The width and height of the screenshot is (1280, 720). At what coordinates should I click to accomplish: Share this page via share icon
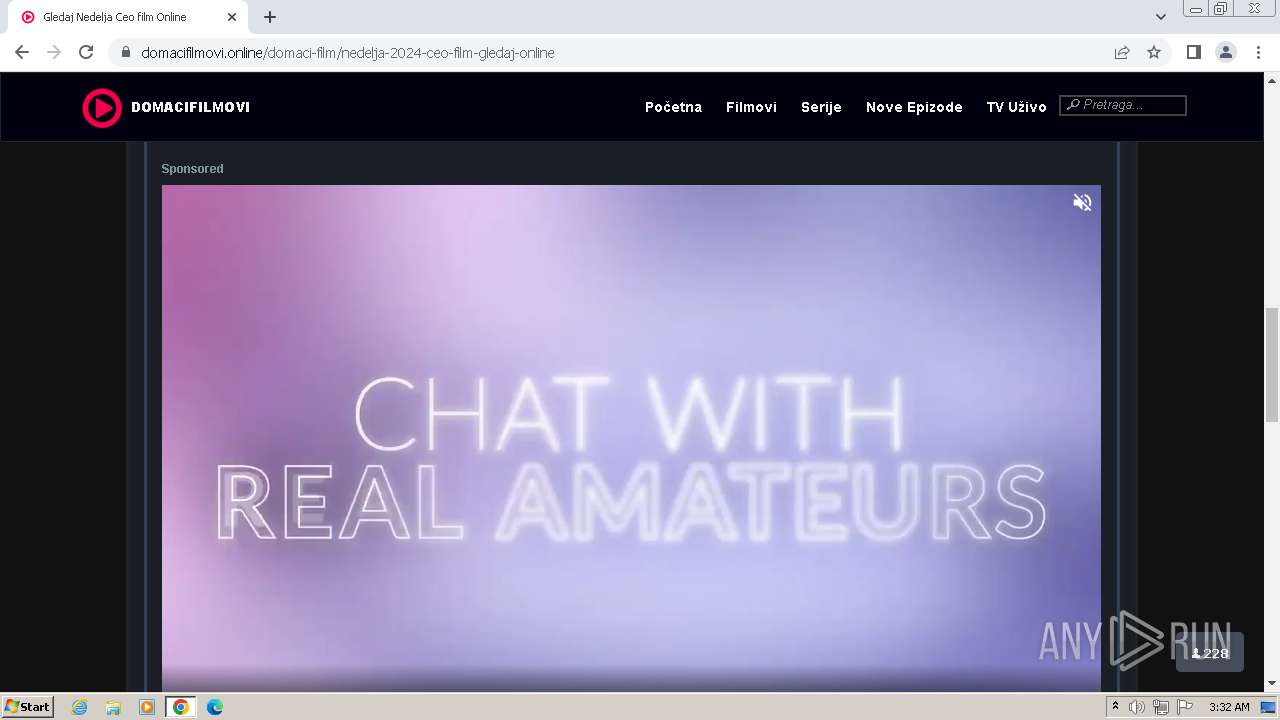(x=1122, y=52)
